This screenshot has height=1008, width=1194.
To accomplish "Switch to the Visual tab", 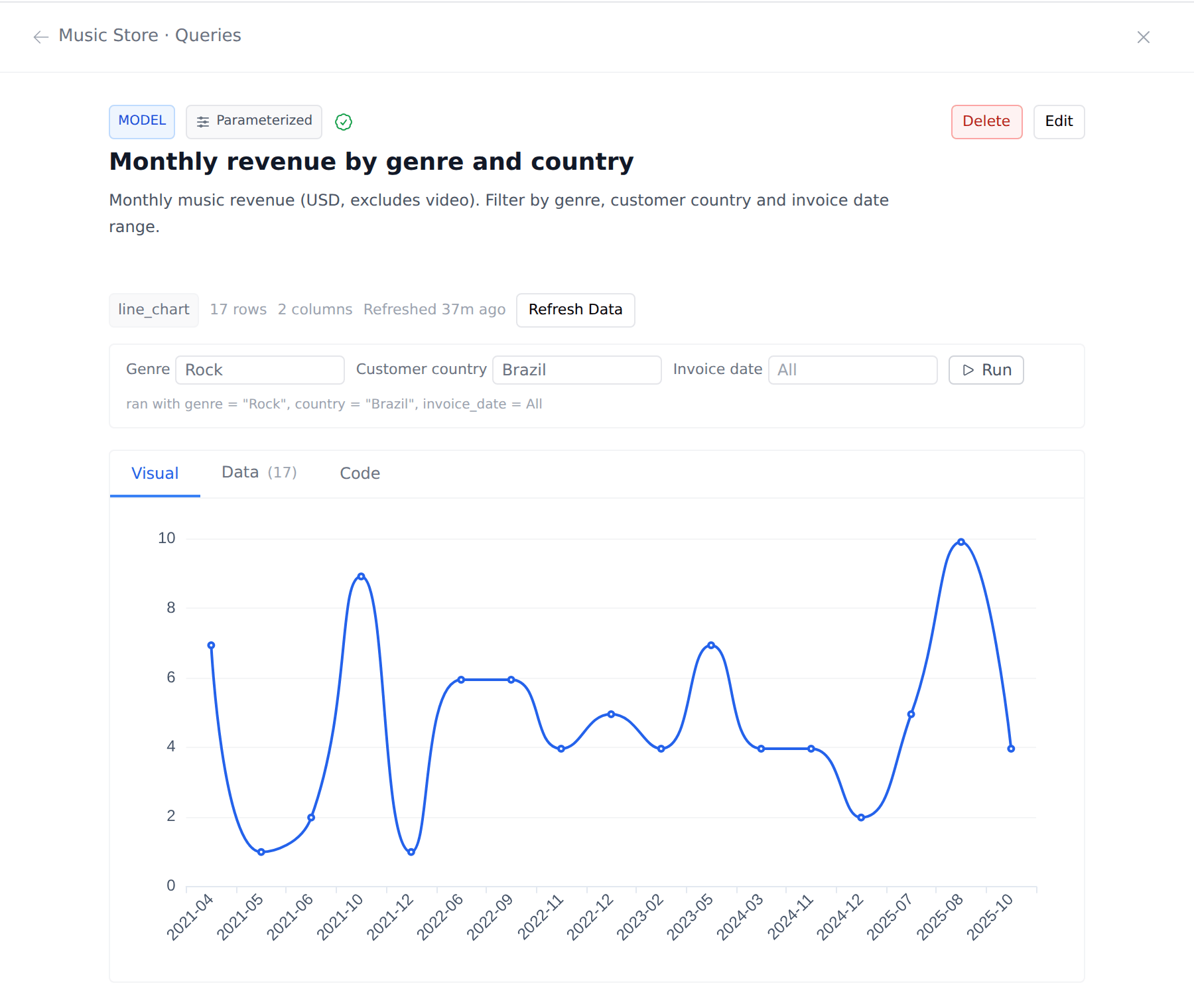I will (155, 473).
